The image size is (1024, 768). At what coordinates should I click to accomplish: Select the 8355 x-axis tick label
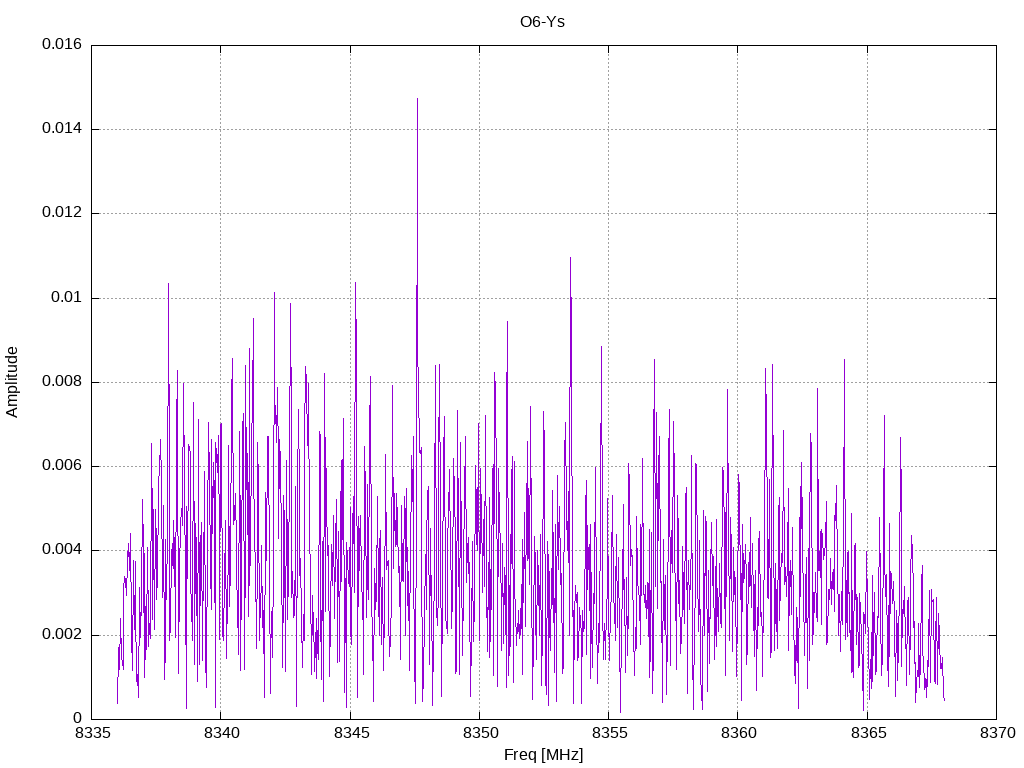(x=608, y=733)
